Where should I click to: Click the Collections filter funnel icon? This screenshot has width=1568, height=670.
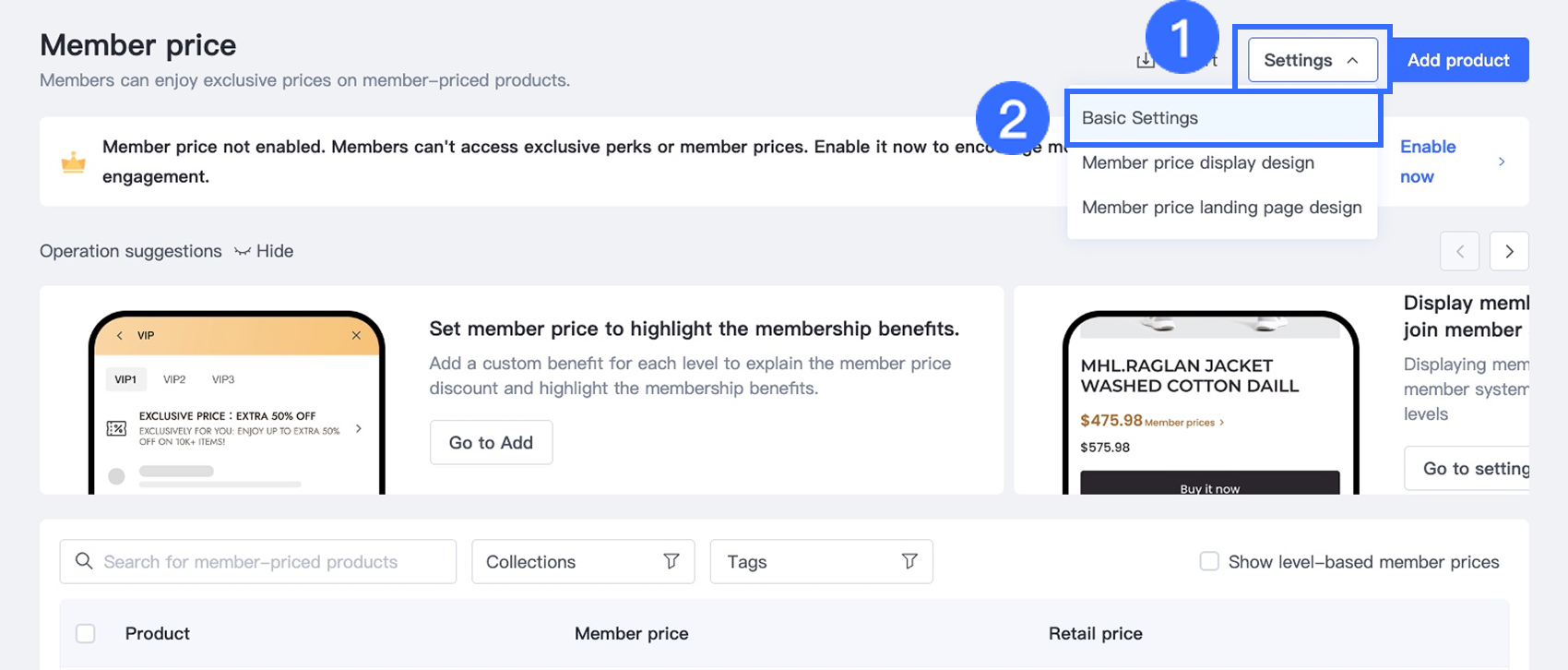[671, 561]
